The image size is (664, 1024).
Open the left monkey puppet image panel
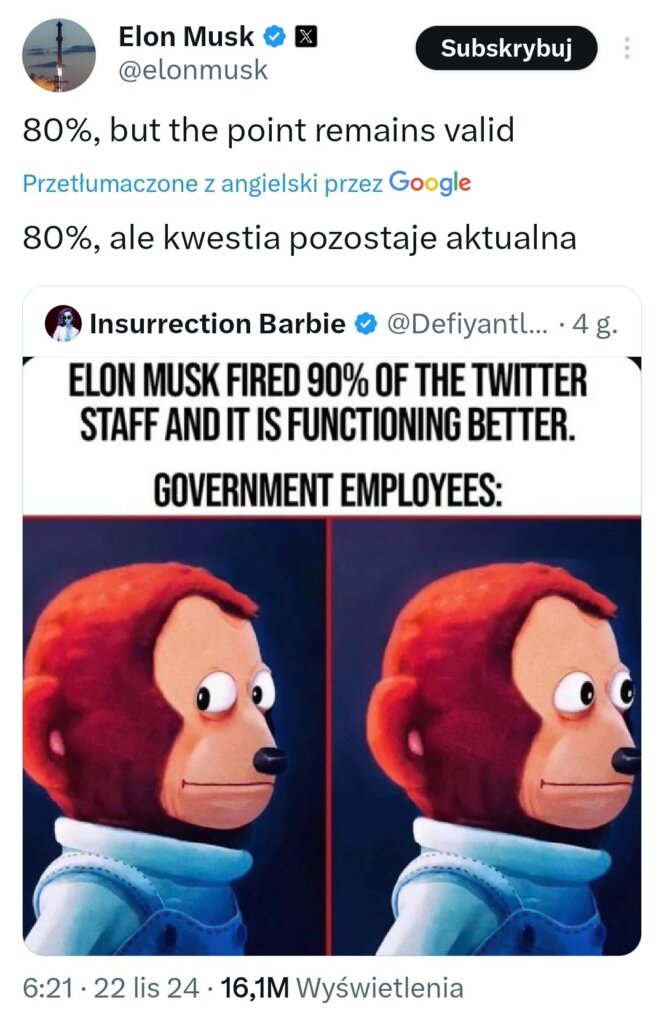click(x=174, y=736)
